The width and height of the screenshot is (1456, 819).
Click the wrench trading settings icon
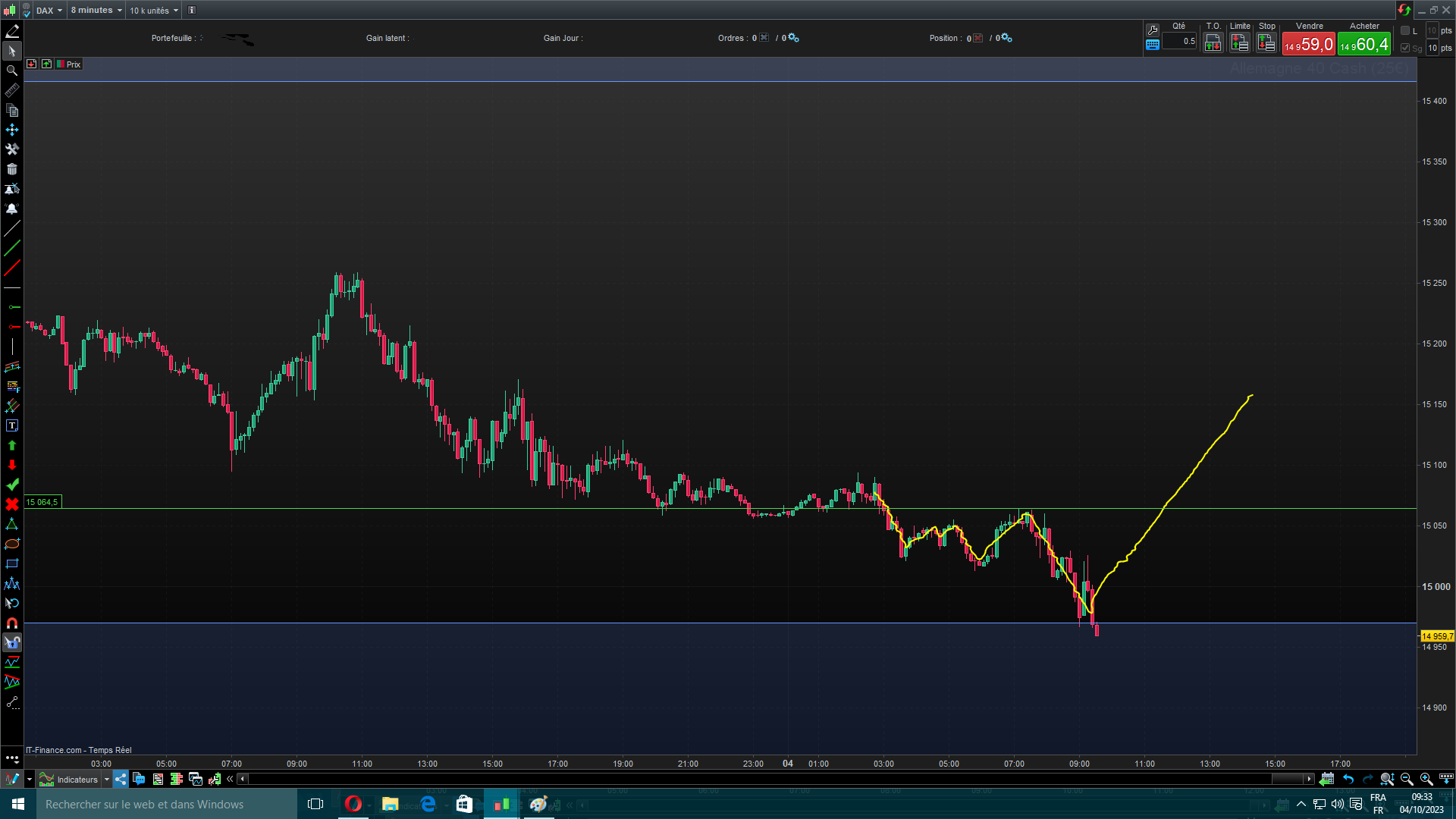click(1153, 30)
